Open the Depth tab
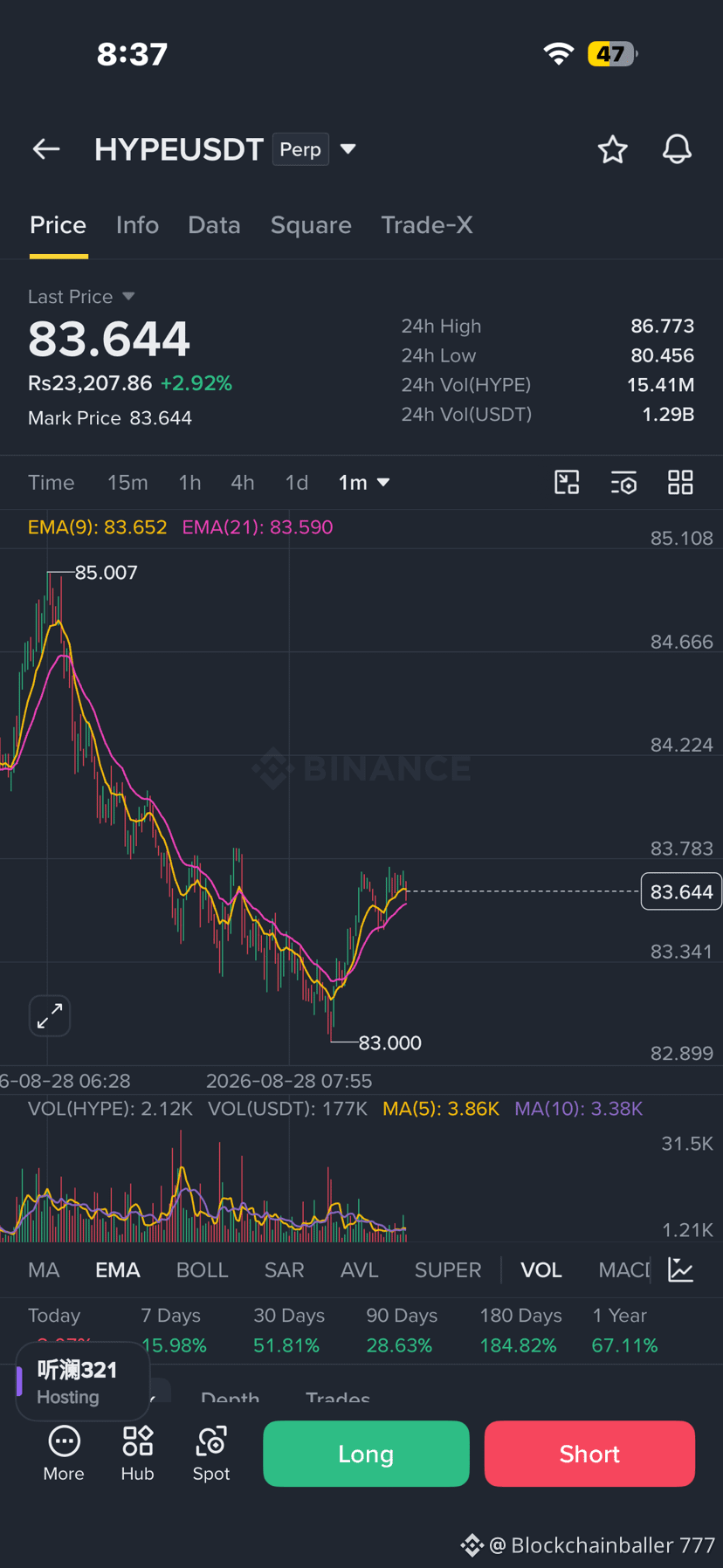 click(230, 1397)
